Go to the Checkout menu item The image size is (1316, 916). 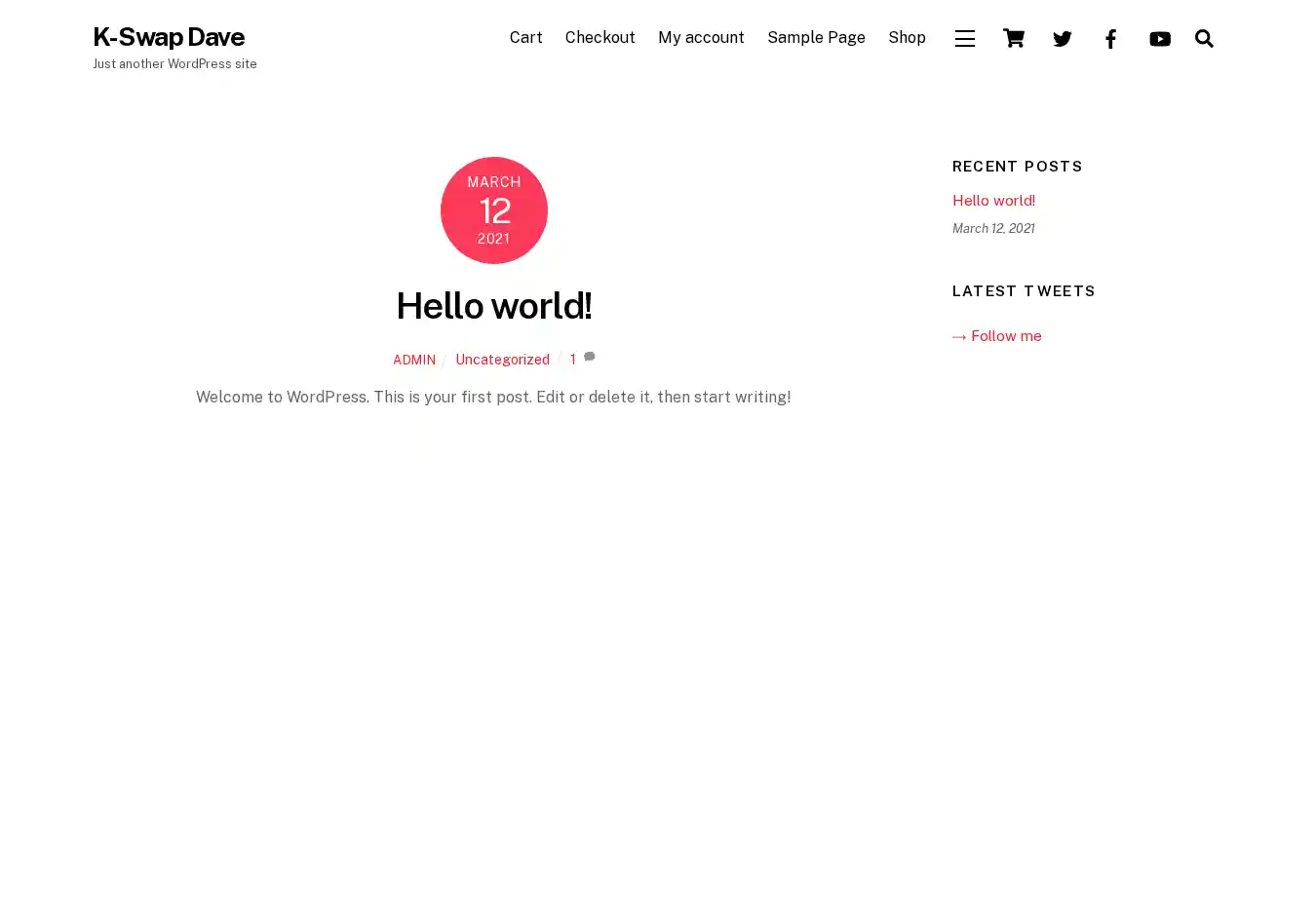tap(600, 38)
